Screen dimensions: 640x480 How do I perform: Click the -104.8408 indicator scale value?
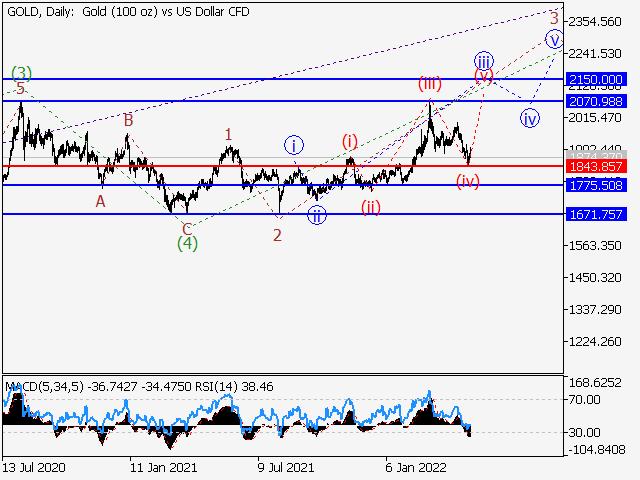click(x=596, y=450)
